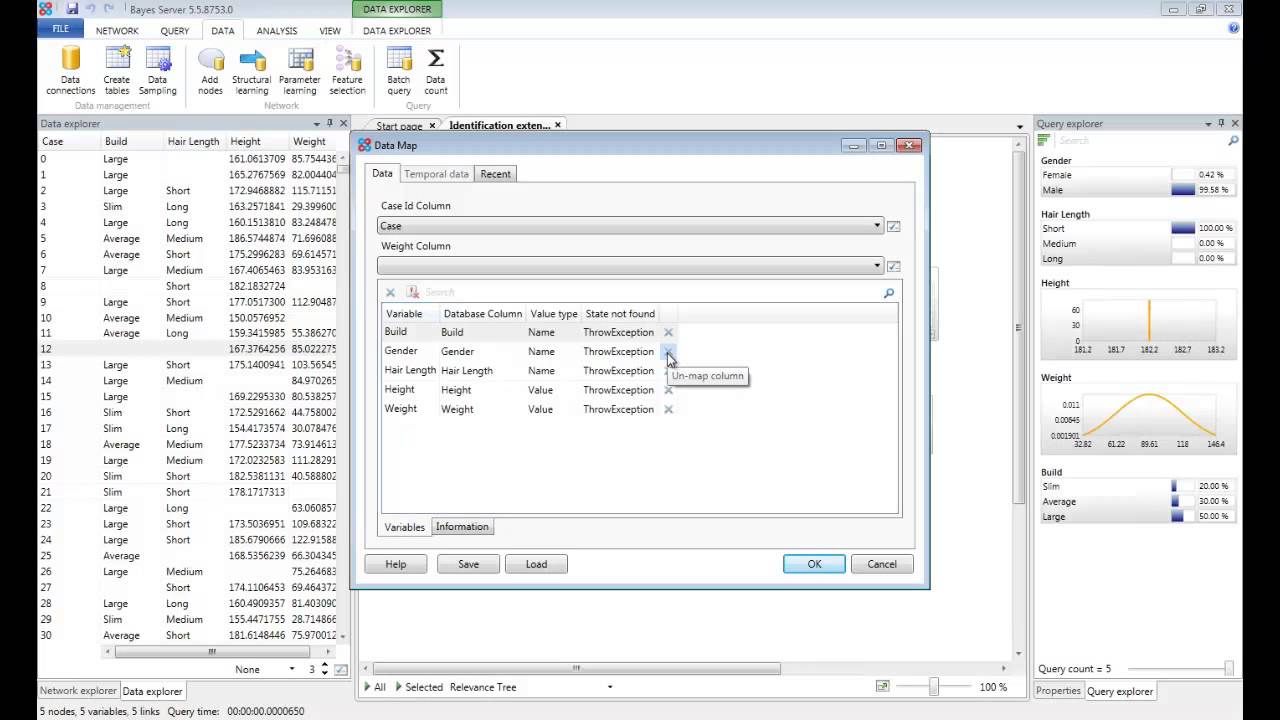Click the clear X icon in Data Map toolbar
The width and height of the screenshot is (1280, 720).
pyautogui.click(x=390, y=292)
